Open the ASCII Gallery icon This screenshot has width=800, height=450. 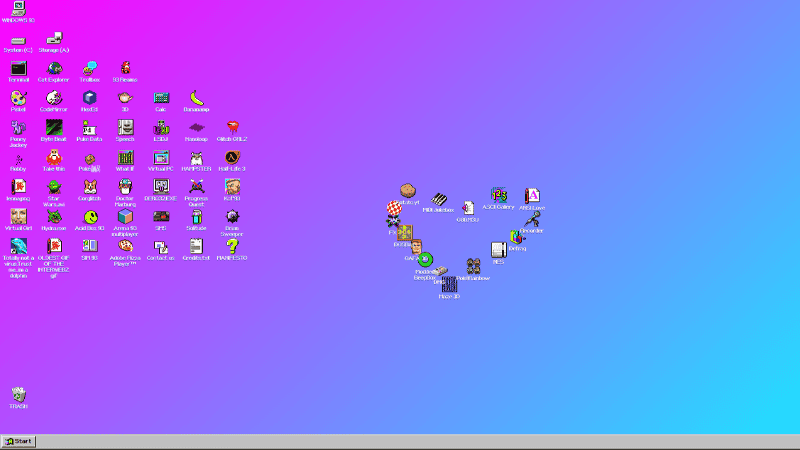pyautogui.click(x=498, y=195)
